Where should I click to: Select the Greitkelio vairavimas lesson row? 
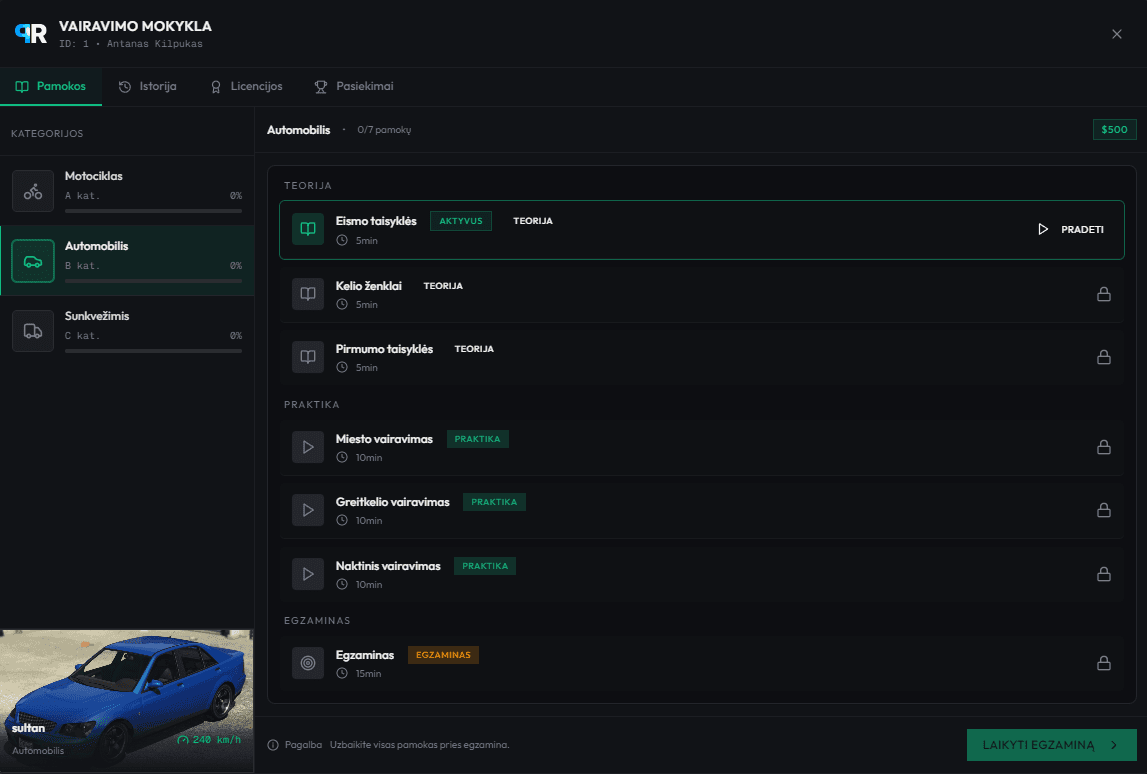[701, 510]
